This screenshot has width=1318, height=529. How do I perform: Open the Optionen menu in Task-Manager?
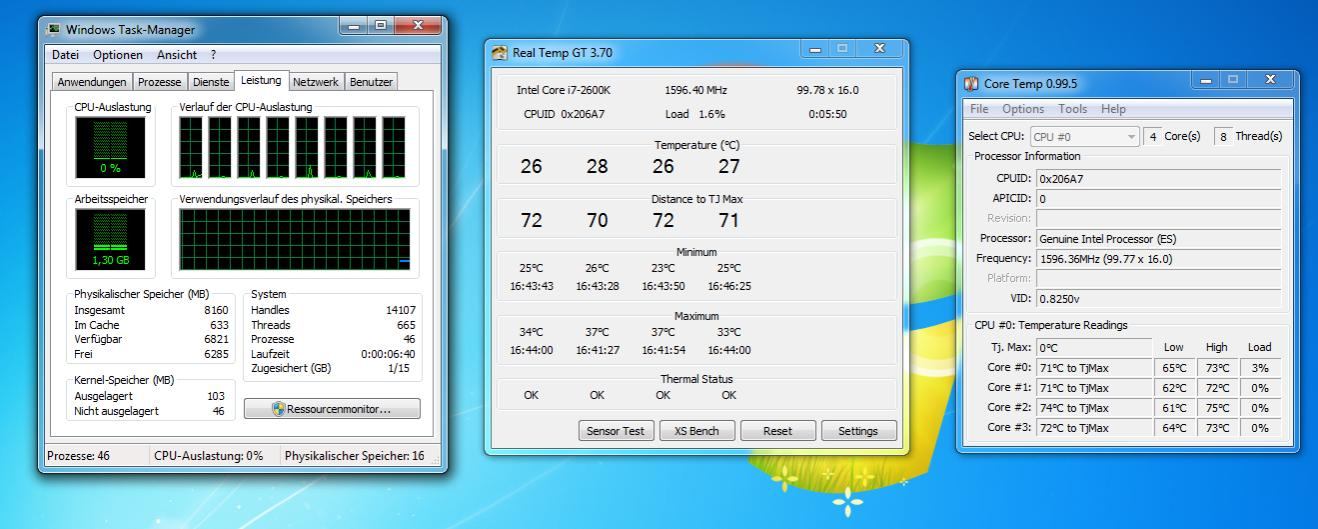[x=118, y=55]
